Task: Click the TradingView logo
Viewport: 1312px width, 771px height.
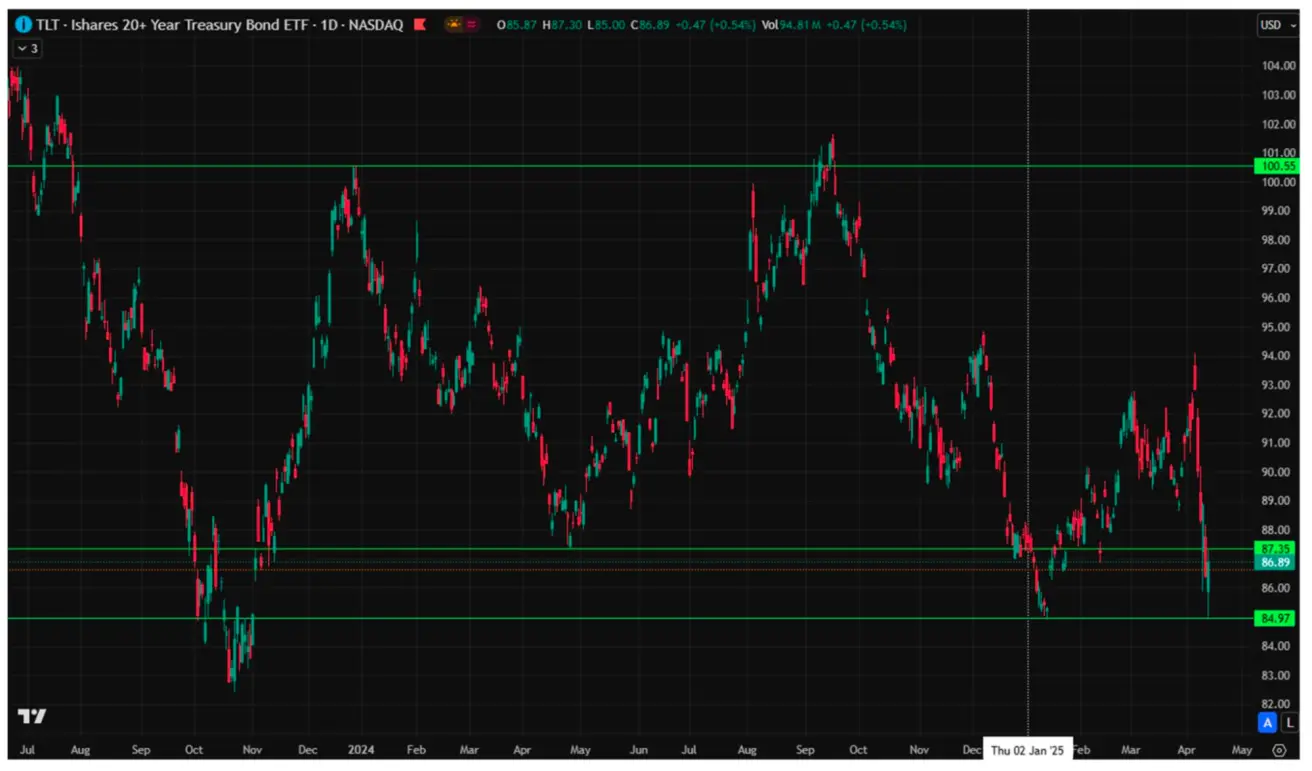Action: [x=32, y=716]
